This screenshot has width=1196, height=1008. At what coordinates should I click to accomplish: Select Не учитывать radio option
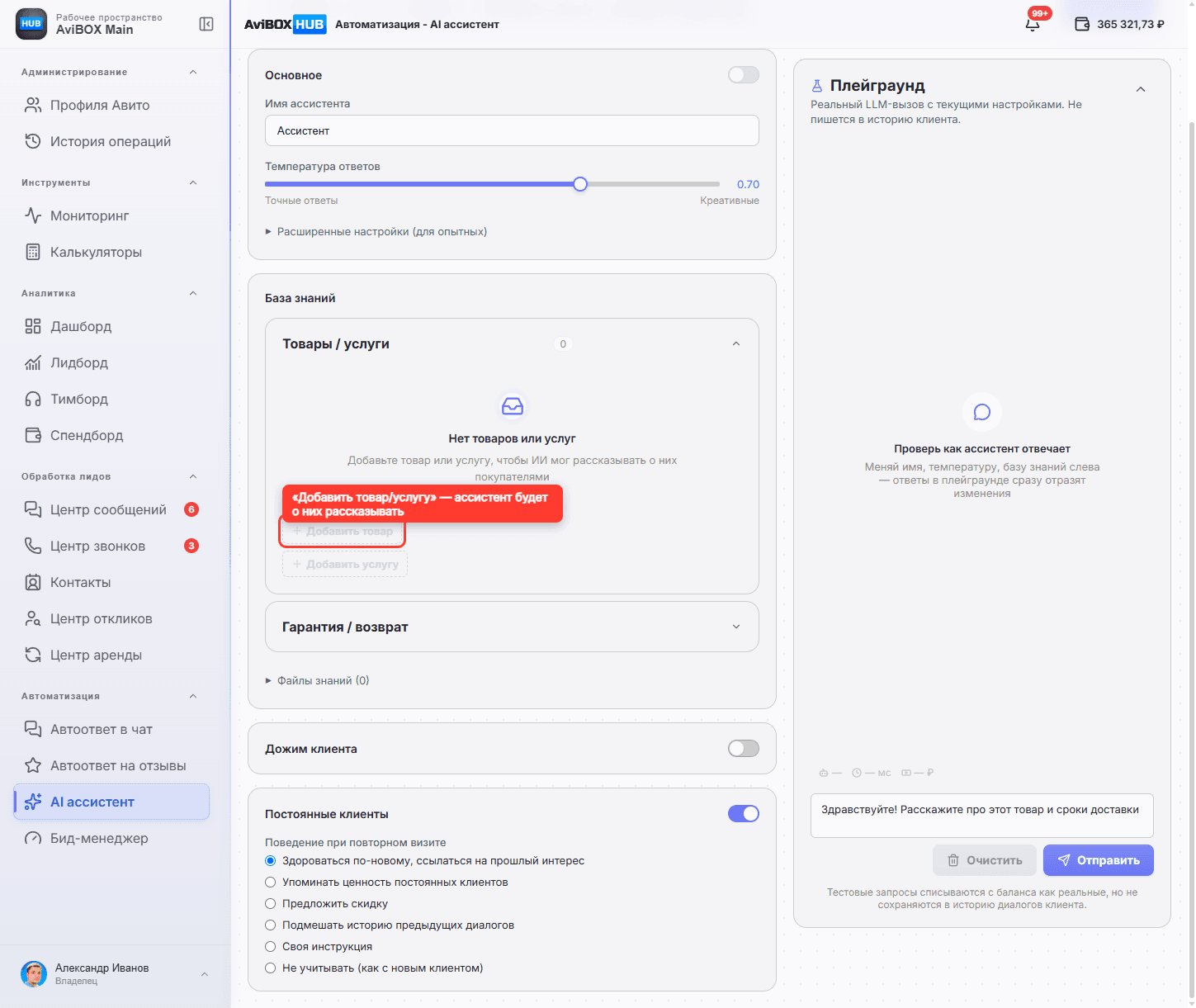click(270, 968)
